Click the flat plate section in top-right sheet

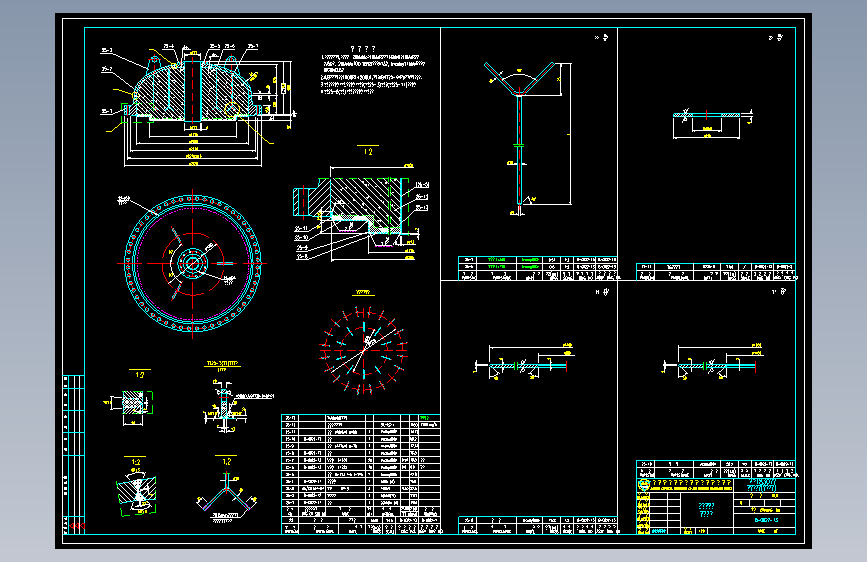pos(712,124)
